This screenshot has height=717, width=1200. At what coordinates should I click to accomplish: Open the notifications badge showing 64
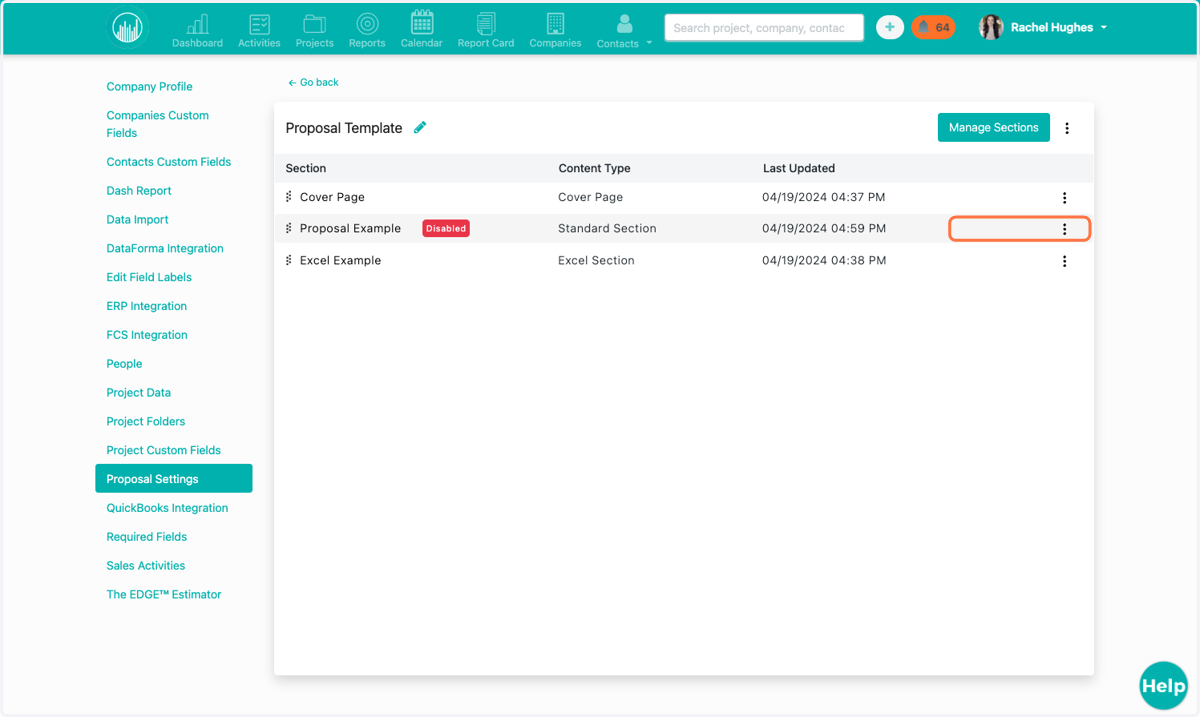click(x=933, y=28)
